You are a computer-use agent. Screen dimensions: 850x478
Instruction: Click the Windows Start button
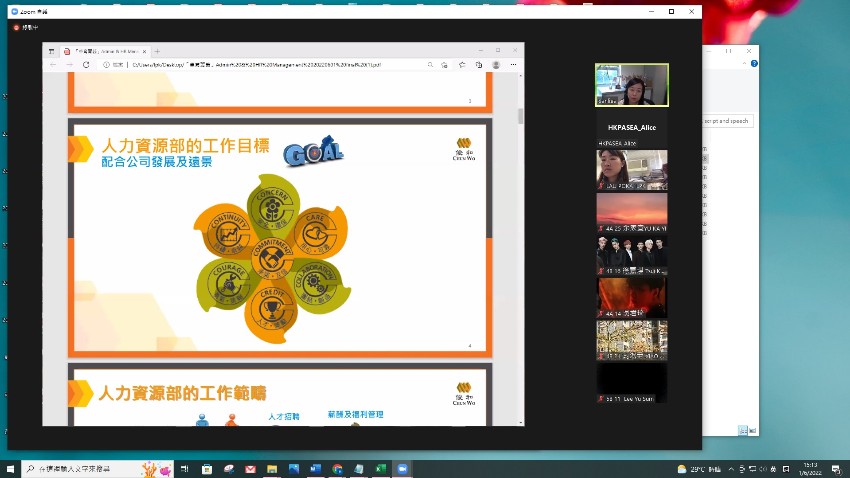(10, 469)
